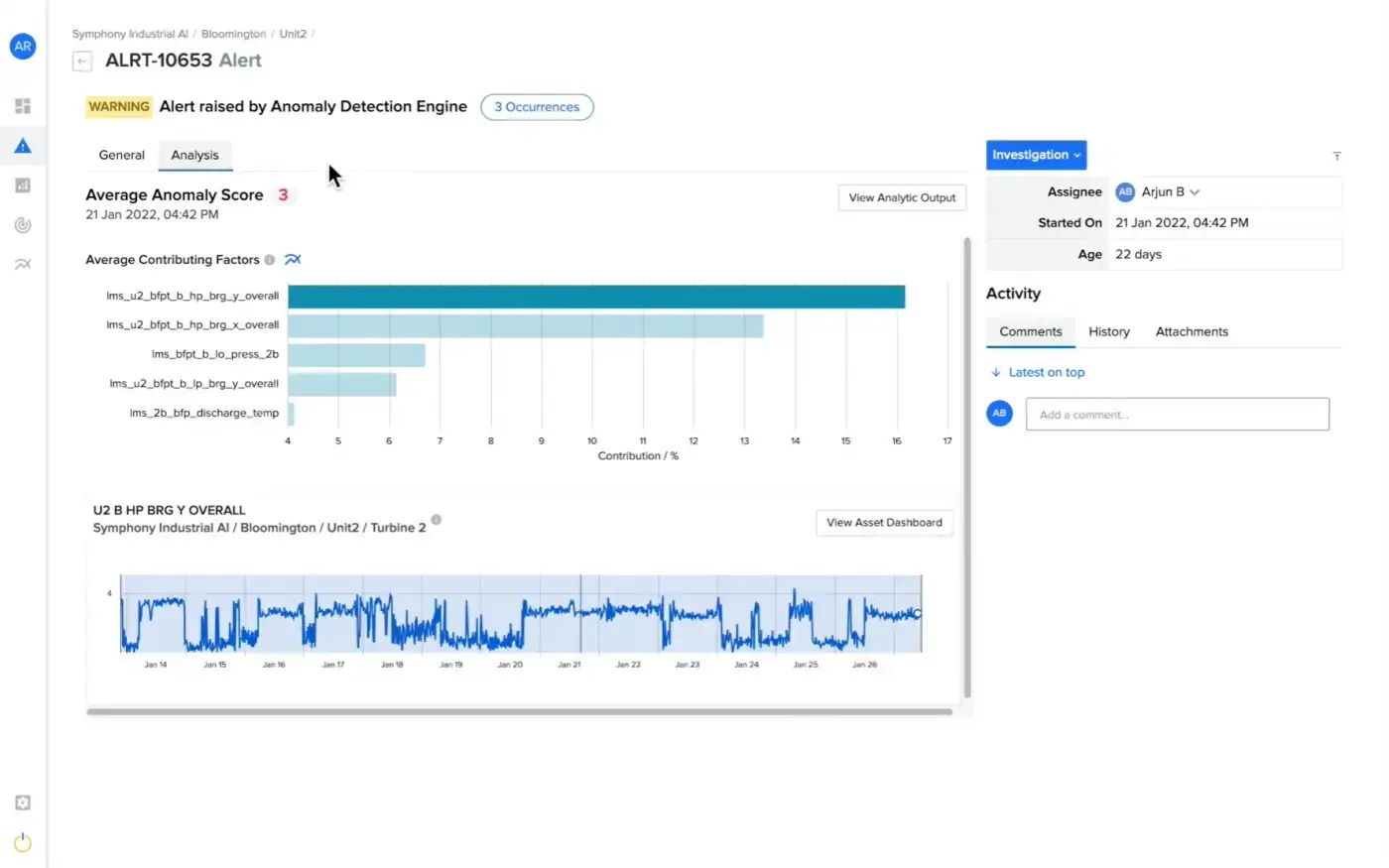Image resolution: width=1389 pixels, height=868 pixels.
Task: Click the settings gear icon in sidebar
Action: (23, 803)
